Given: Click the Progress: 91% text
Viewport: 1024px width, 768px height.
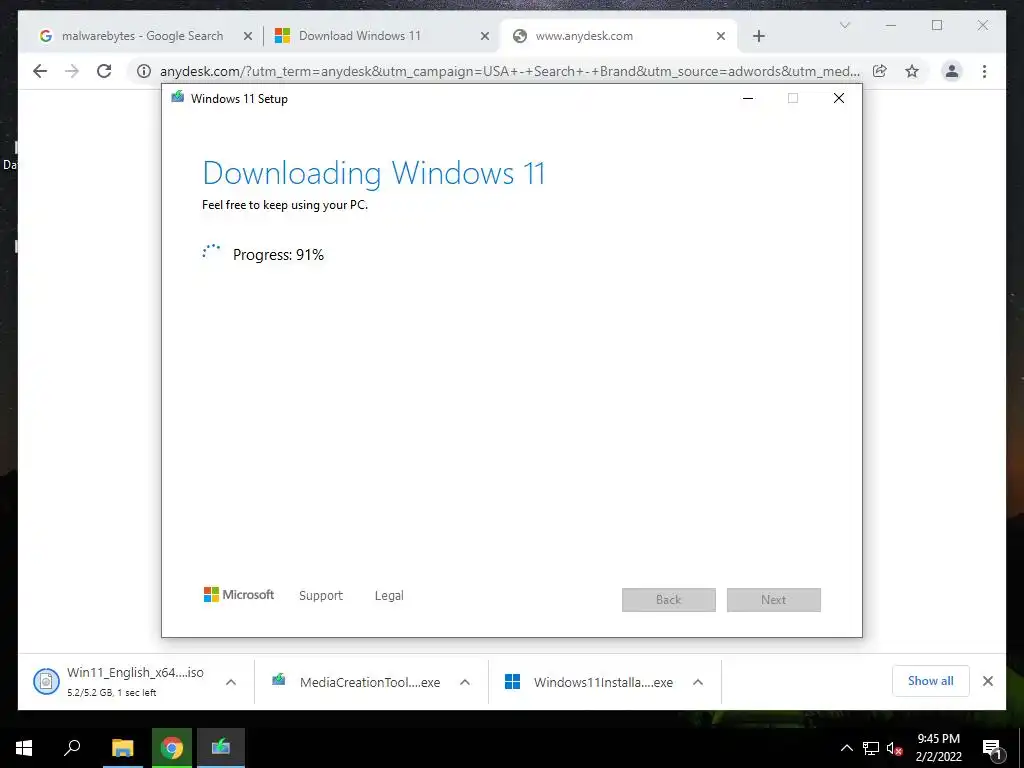Looking at the screenshot, I should pyautogui.click(x=278, y=255).
